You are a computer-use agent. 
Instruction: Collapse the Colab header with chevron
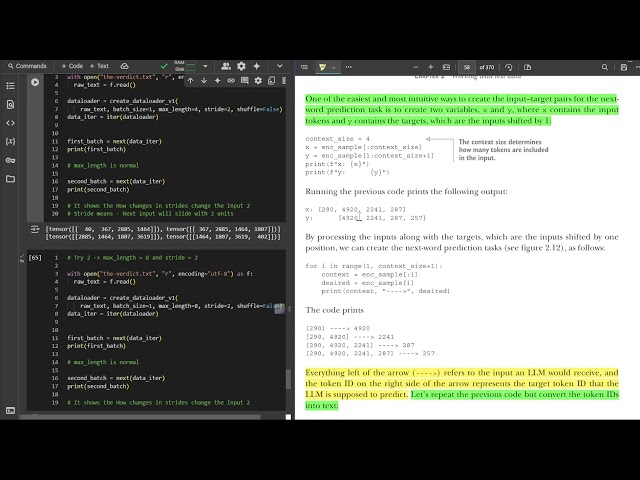pyautogui.click(x=280, y=66)
